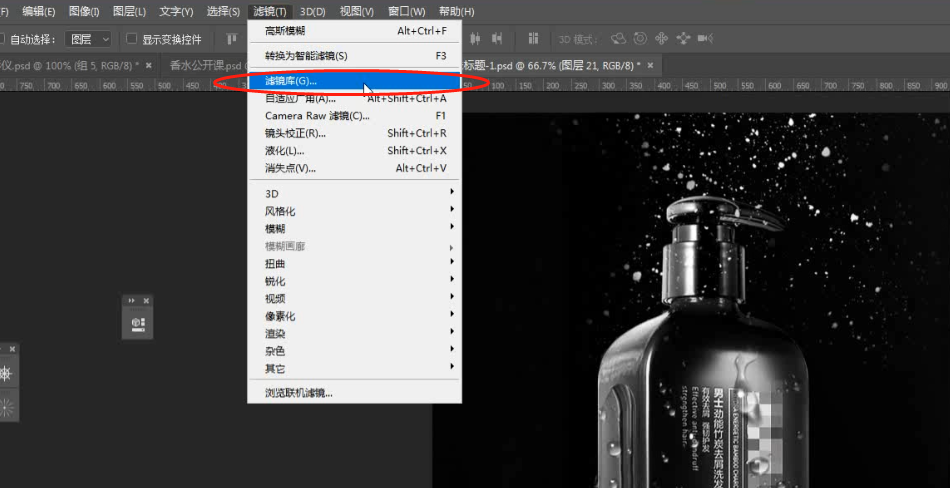Close the small floating 3D panel
The height and width of the screenshot is (488, 950).
pyautogui.click(x=146, y=301)
